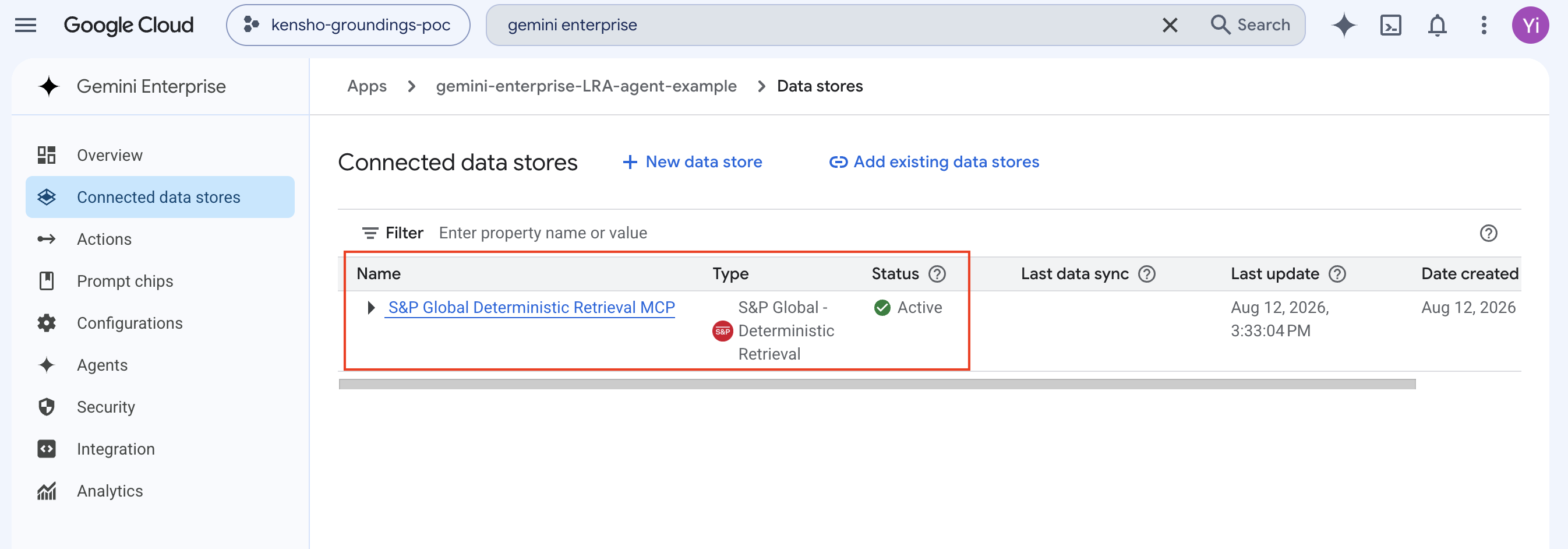Click the Status column header
This screenshot has height=549, width=1568.
tap(895, 273)
